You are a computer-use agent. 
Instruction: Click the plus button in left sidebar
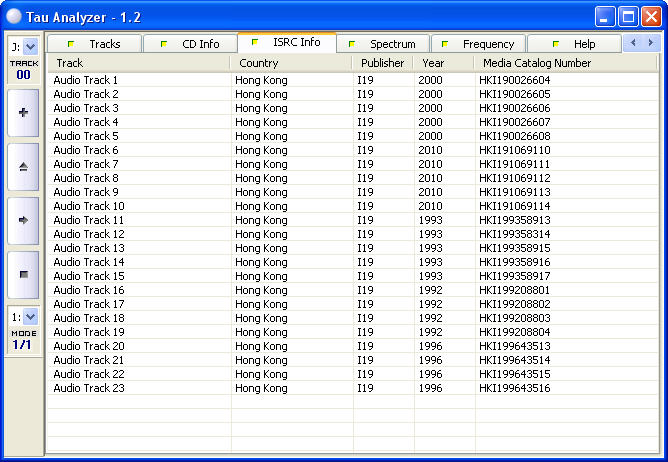pos(23,113)
